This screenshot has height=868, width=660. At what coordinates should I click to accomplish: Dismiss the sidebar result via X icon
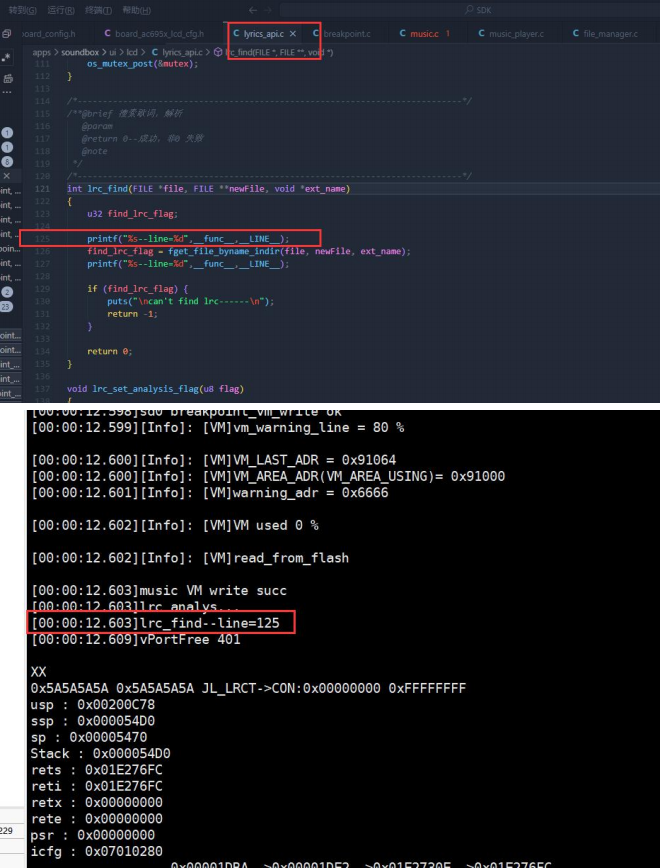point(7,175)
